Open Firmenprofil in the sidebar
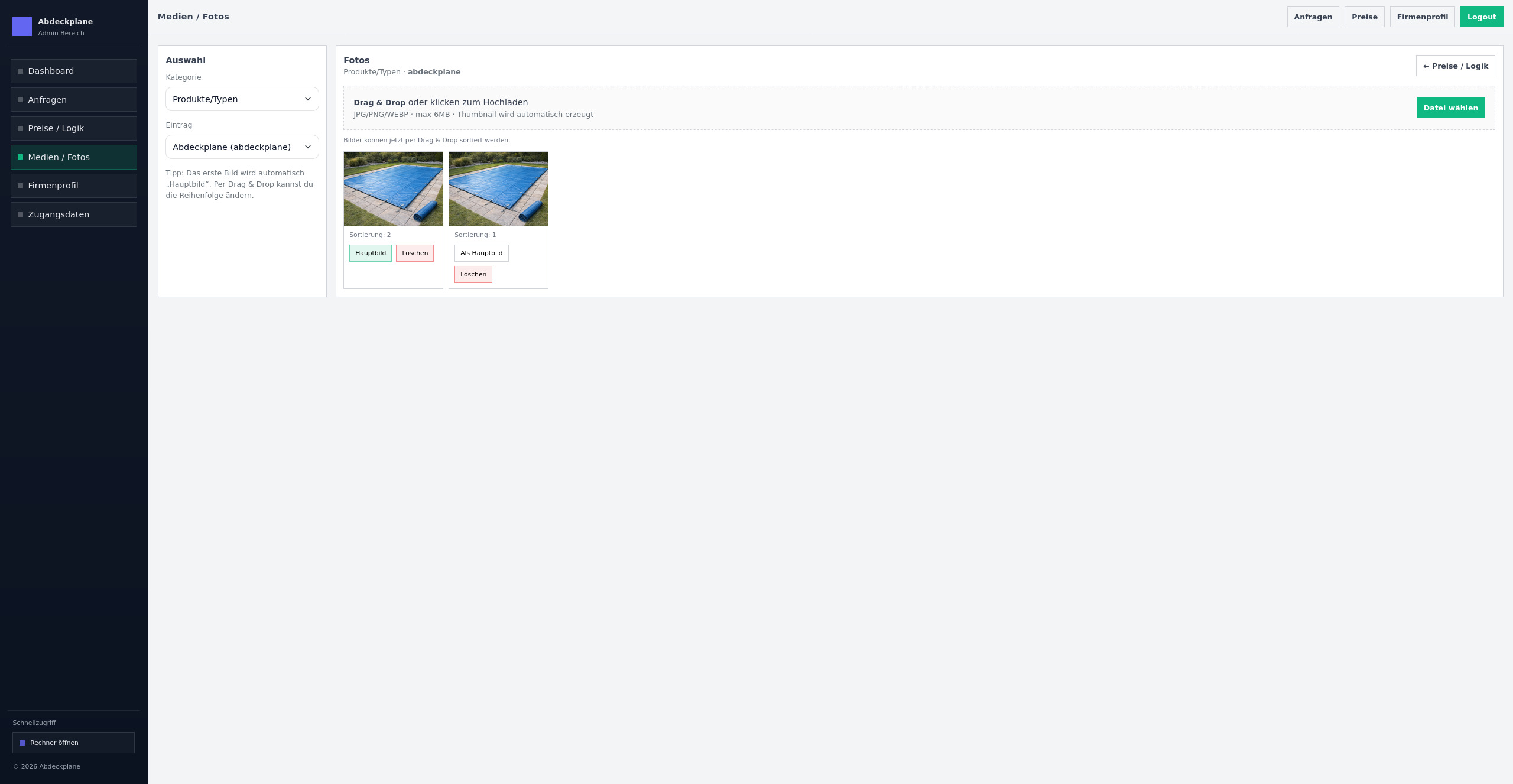This screenshot has width=1513, height=784. 73,186
